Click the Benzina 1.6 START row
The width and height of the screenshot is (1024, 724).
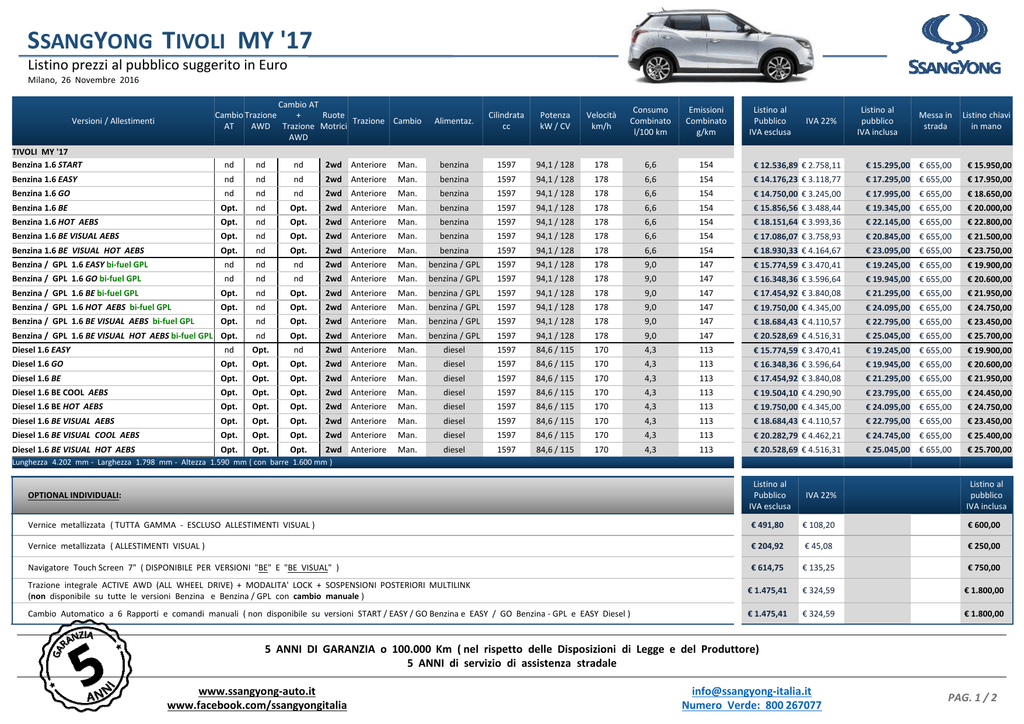tap(373, 165)
